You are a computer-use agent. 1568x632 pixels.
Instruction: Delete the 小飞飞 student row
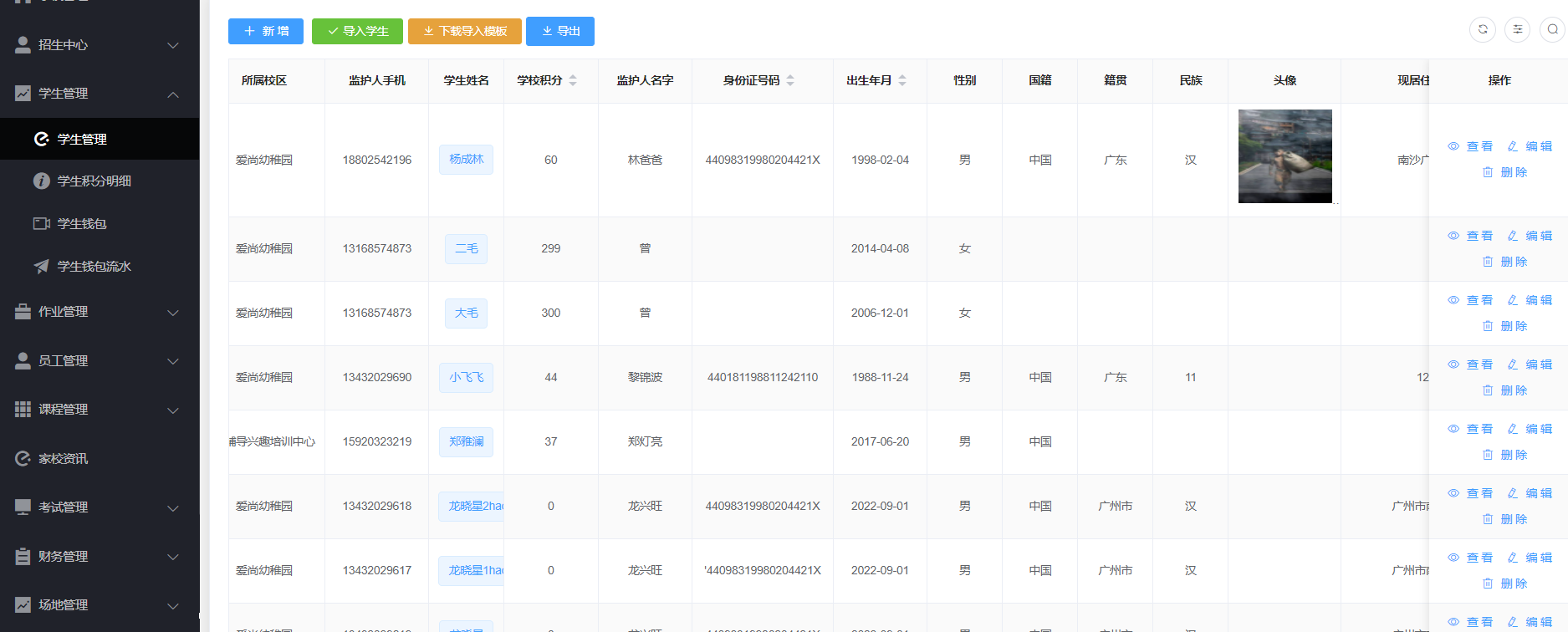(x=1504, y=390)
